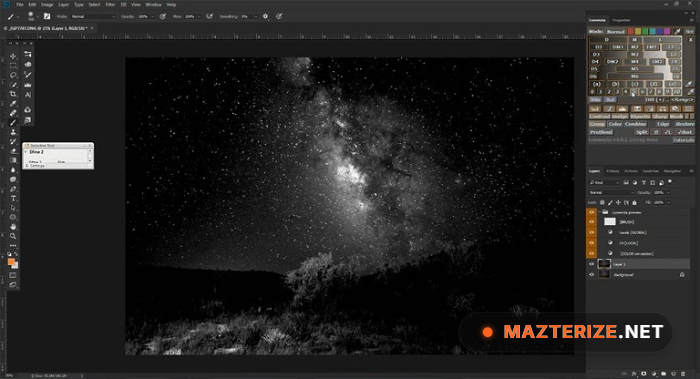The height and width of the screenshot is (379, 700).
Task: Toggle layer filtering on/off switch
Action: 670,182
